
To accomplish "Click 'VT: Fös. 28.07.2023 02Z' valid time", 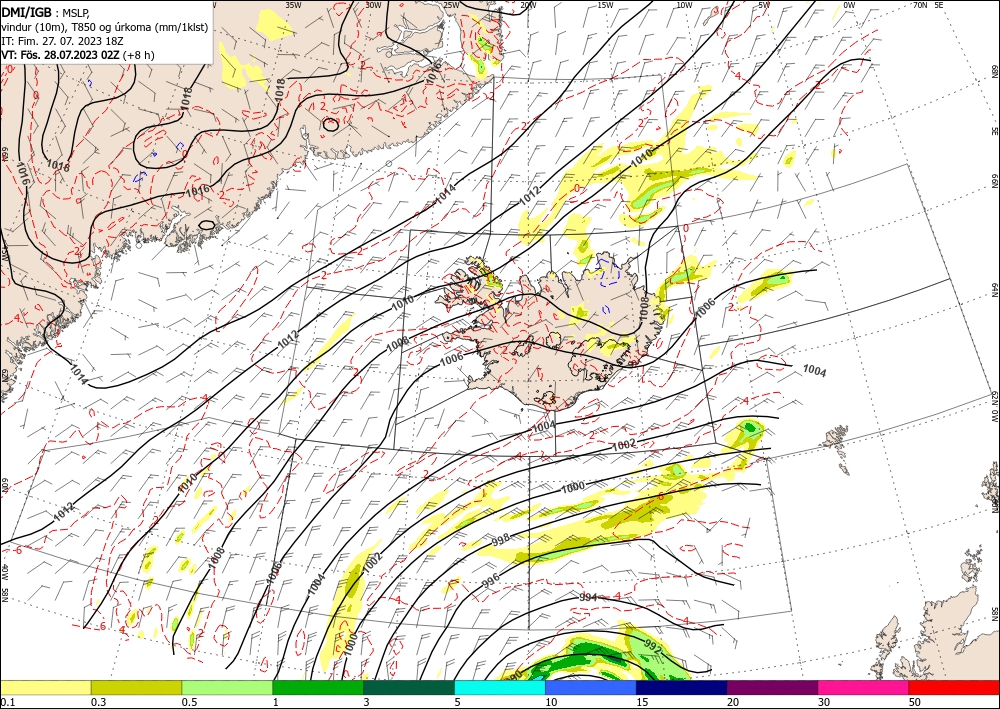I will [x=61, y=55].
